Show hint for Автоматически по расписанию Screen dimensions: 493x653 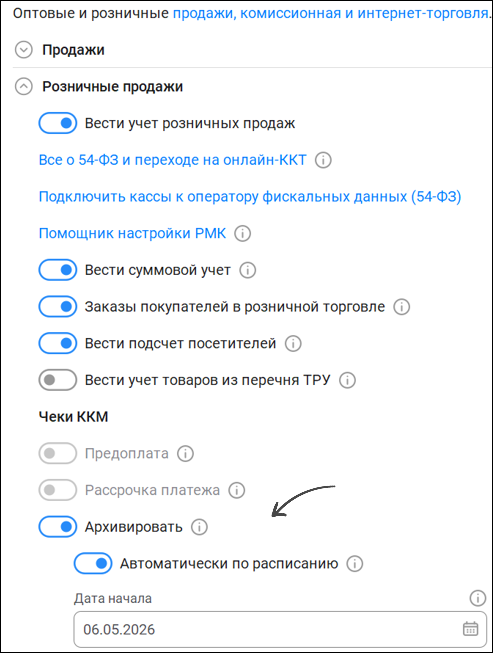(x=354, y=563)
